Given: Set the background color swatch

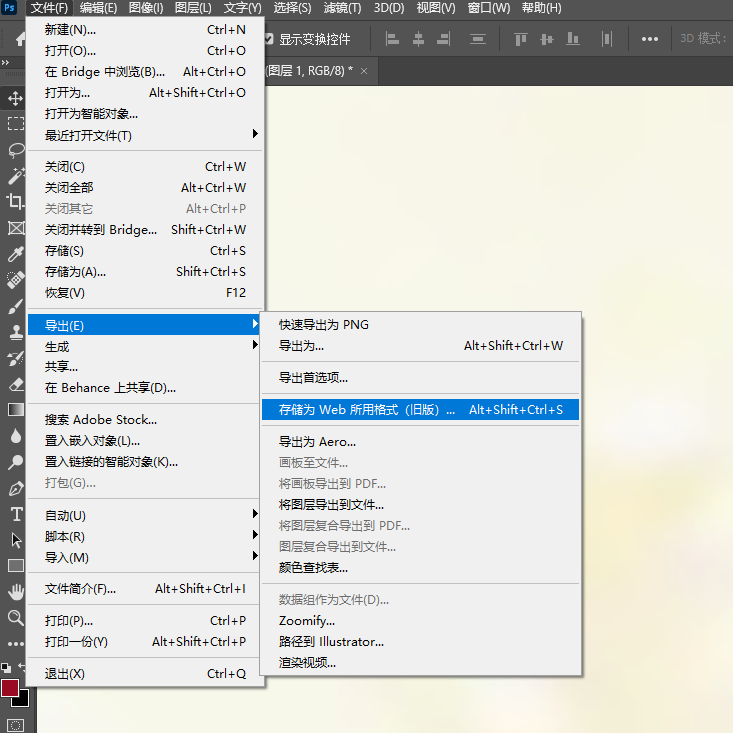Looking at the screenshot, I should [x=23, y=699].
